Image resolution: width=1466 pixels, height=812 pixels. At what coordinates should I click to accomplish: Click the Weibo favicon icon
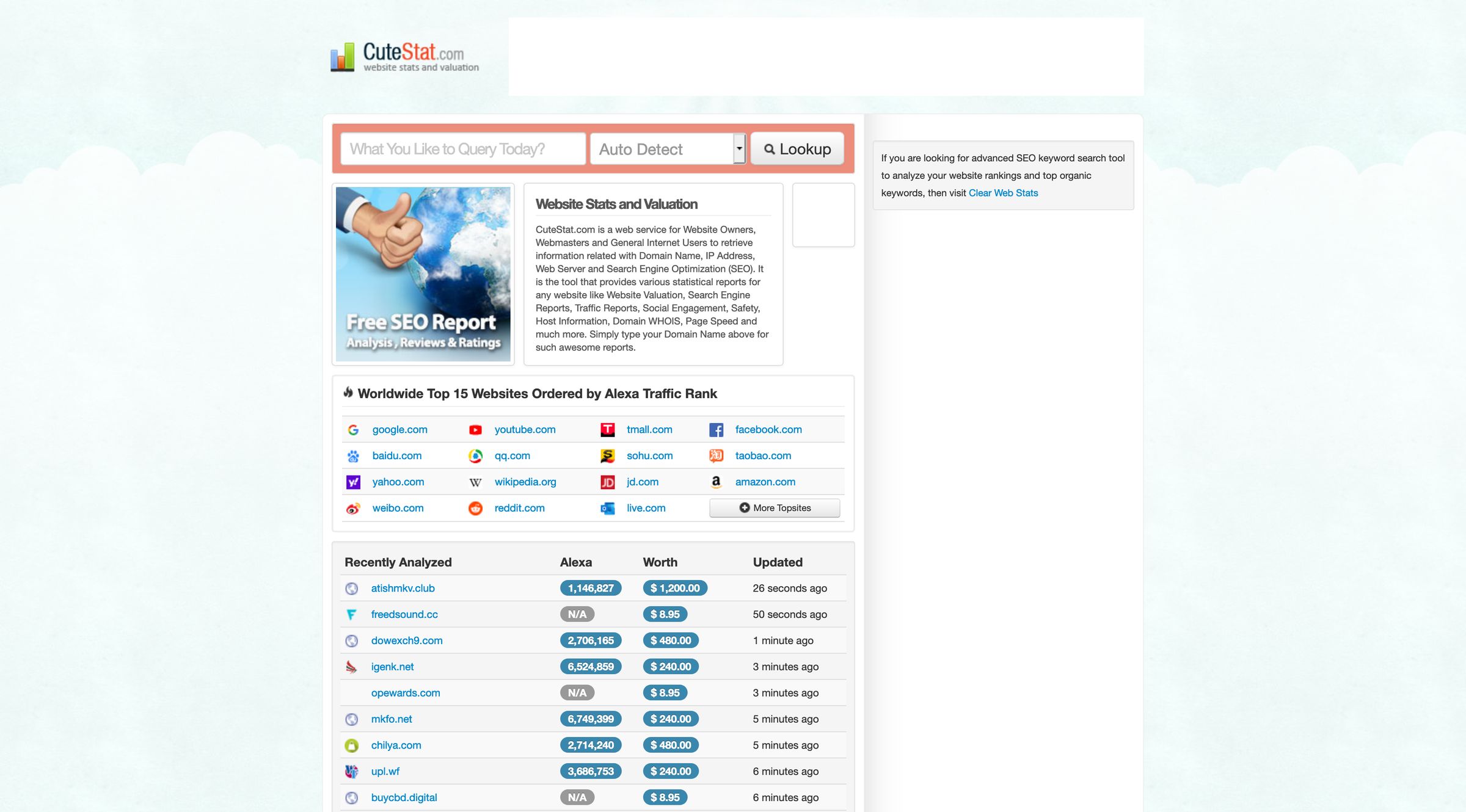(353, 507)
